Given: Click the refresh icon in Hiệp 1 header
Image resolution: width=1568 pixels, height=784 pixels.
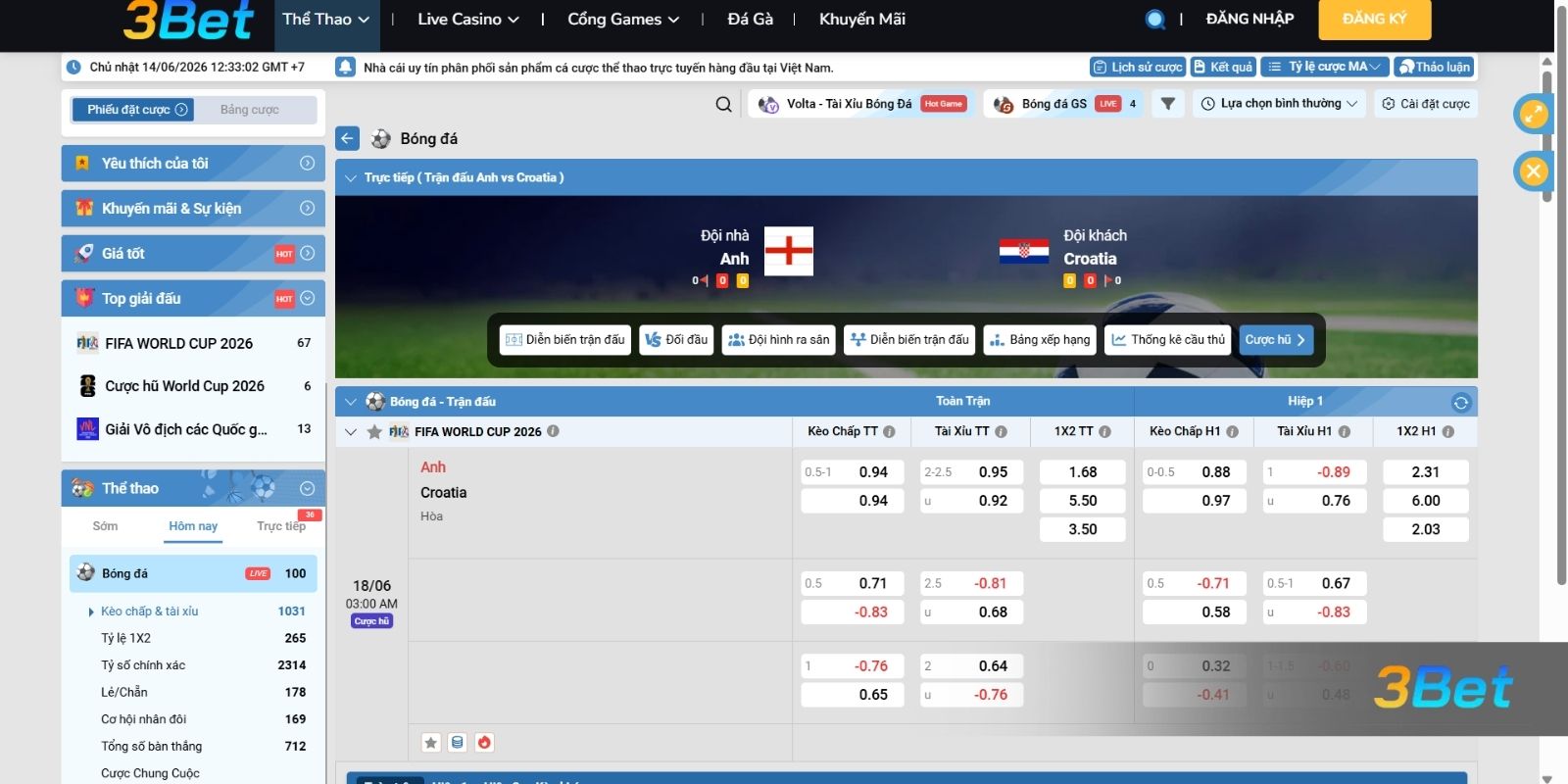Looking at the screenshot, I should (x=1461, y=402).
